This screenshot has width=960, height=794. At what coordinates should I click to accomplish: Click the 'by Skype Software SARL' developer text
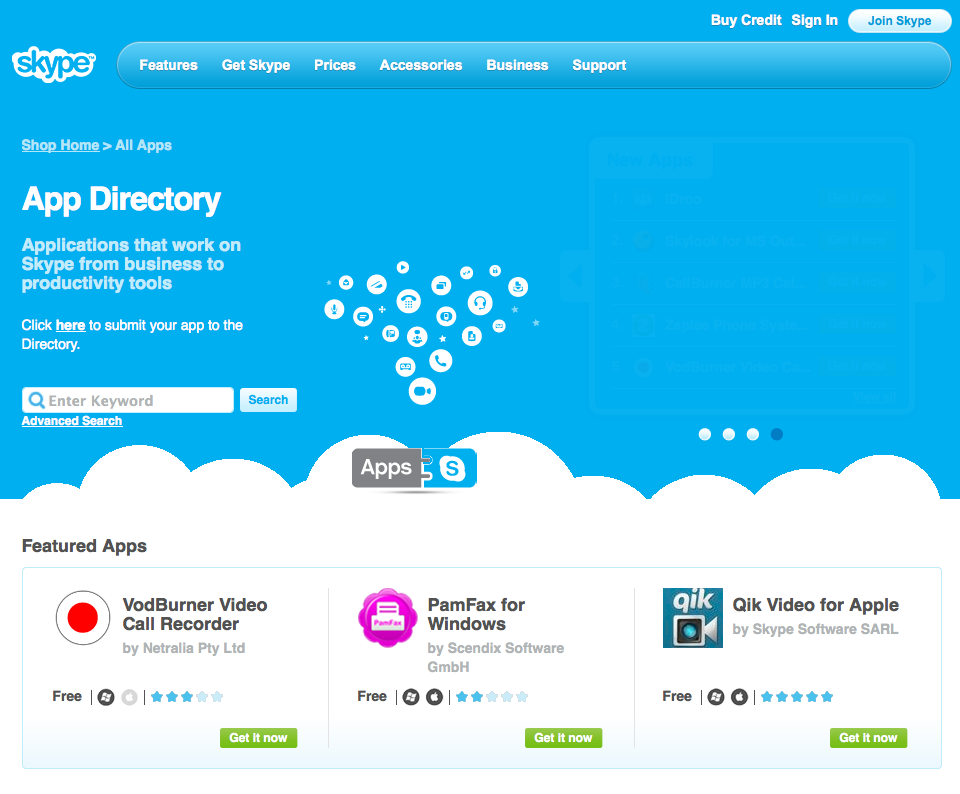[x=815, y=629]
